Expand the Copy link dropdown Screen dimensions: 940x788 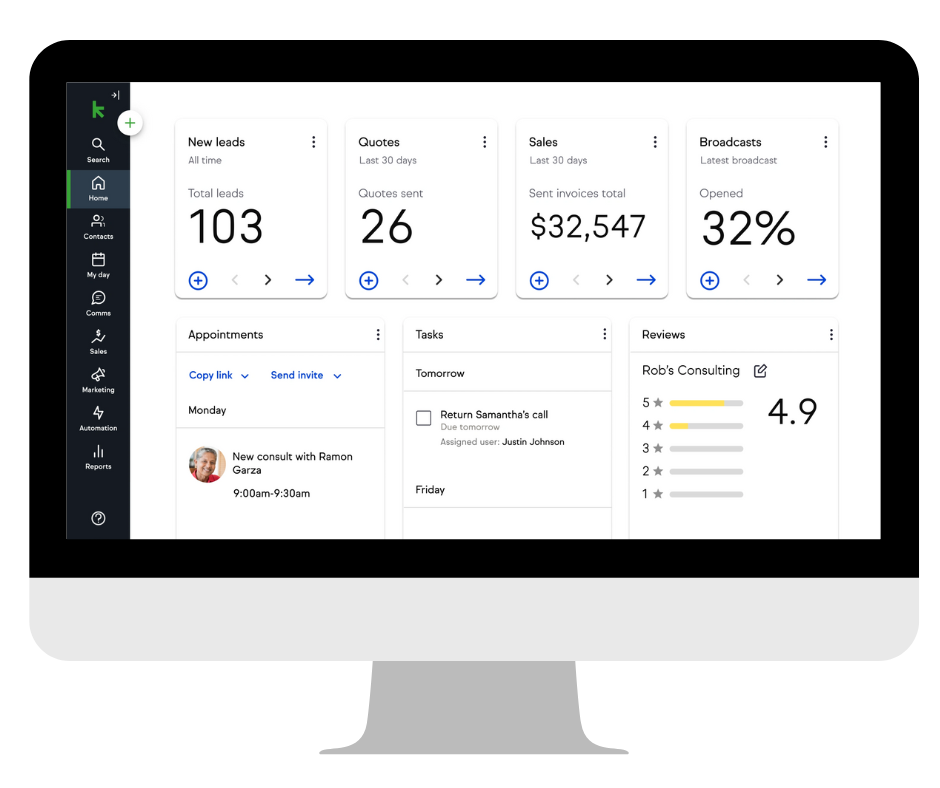(x=219, y=375)
